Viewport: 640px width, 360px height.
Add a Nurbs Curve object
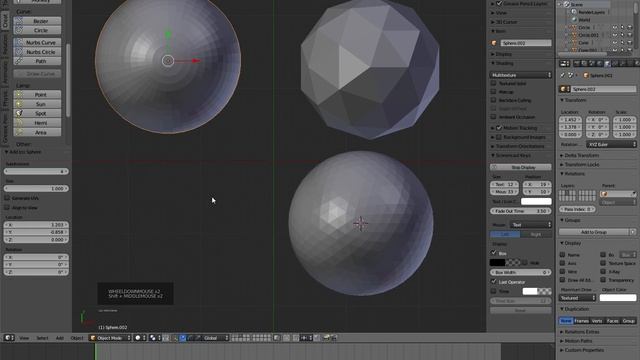tap(37, 42)
